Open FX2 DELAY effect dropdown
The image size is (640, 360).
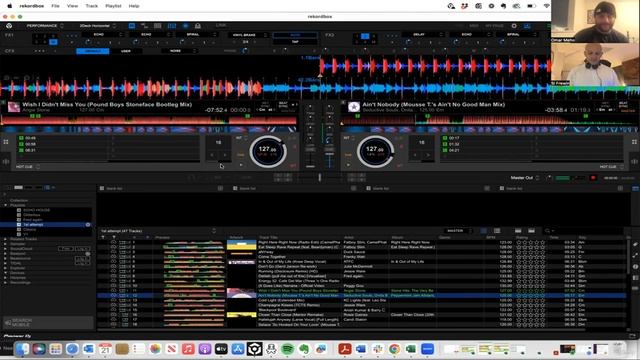[422, 35]
